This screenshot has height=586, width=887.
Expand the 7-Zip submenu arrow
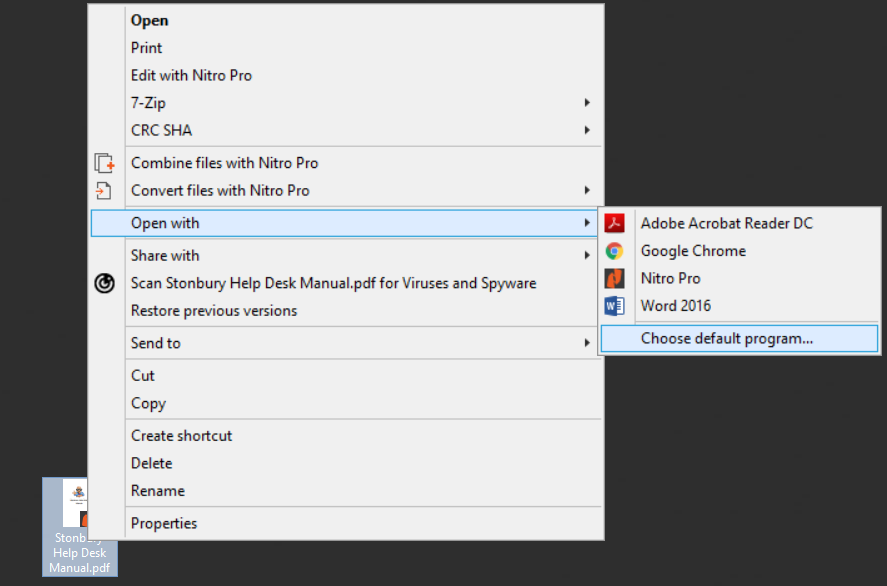(x=587, y=102)
